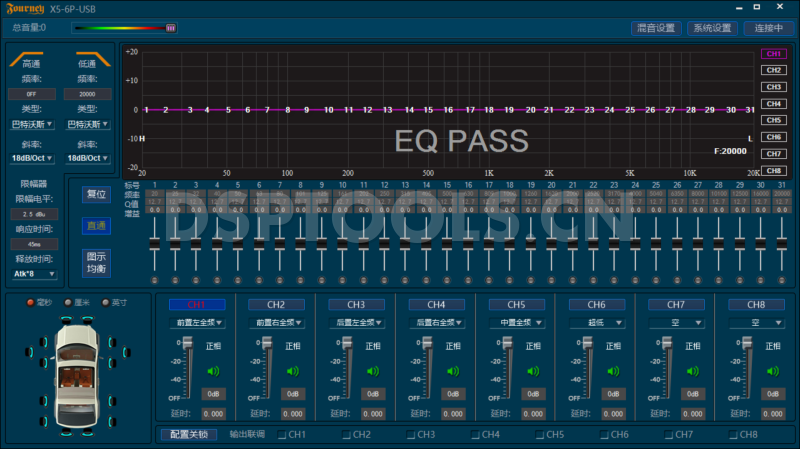800x449 pixels.
Task: Expand the low-pass 18dB/Oct slope dropdown
Action: [87, 157]
